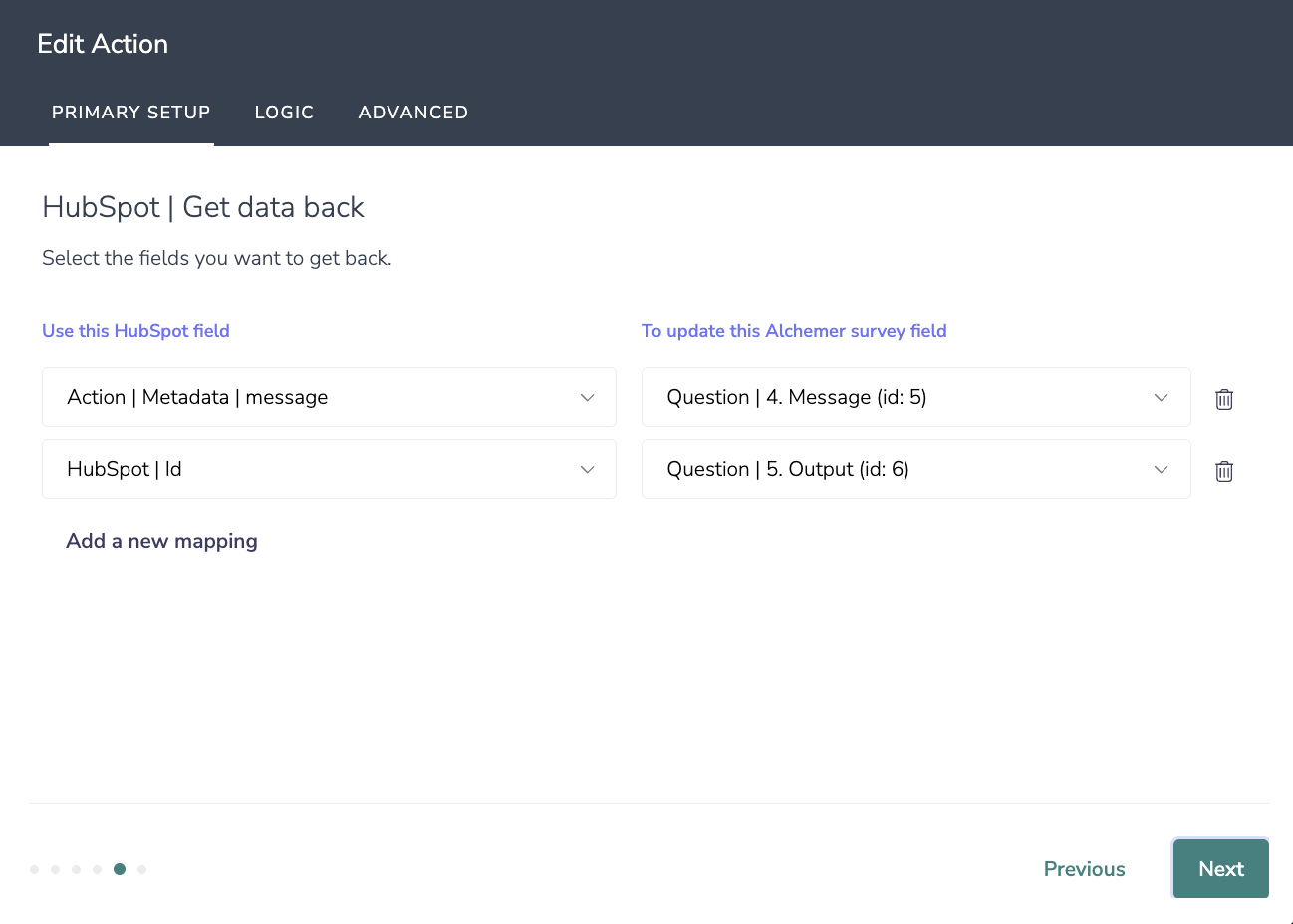Open the Advanced tab
This screenshot has width=1293, height=924.
(x=412, y=113)
